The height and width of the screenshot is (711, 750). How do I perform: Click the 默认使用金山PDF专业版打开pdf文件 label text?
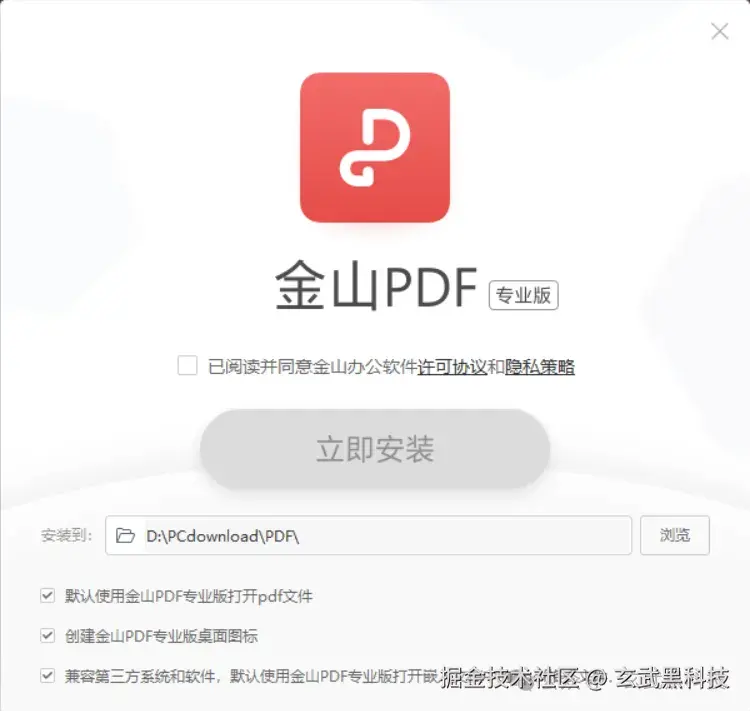tap(189, 596)
